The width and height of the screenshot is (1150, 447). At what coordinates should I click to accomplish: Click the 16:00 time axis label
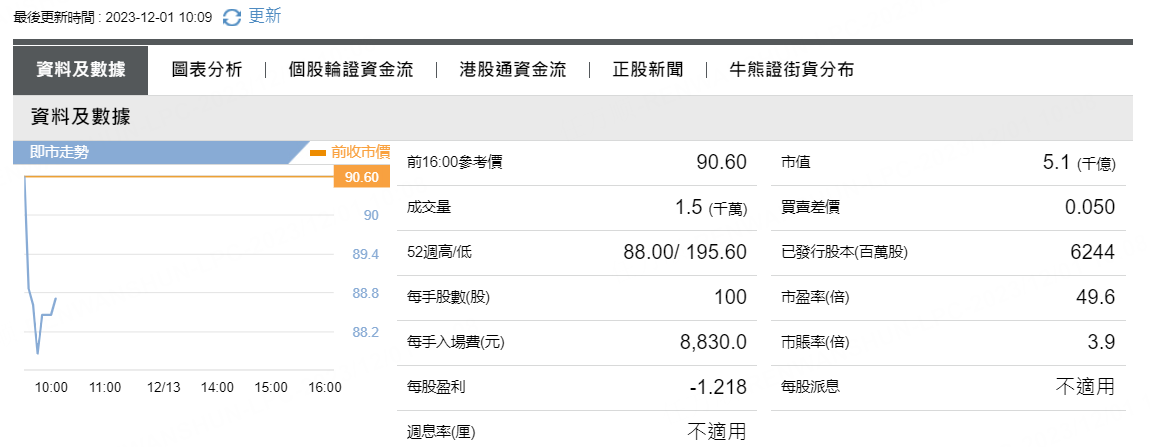pos(325,388)
